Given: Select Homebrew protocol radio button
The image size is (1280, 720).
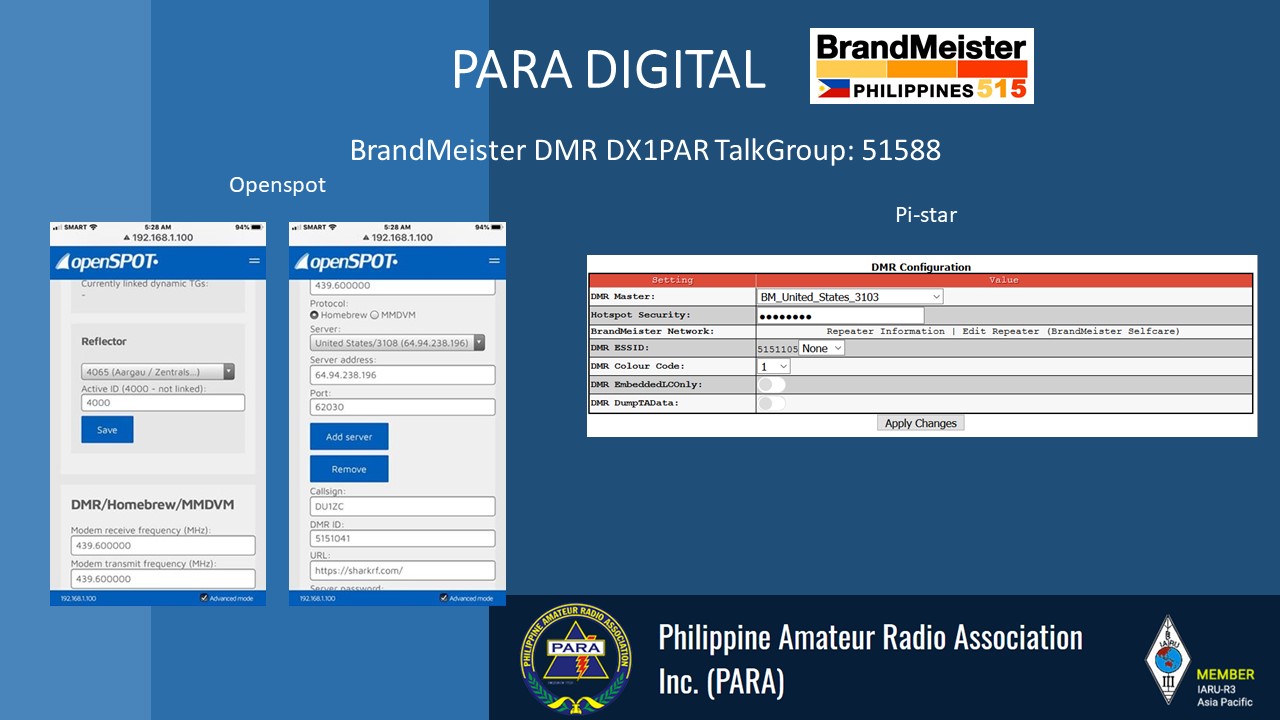Looking at the screenshot, I should click(315, 315).
